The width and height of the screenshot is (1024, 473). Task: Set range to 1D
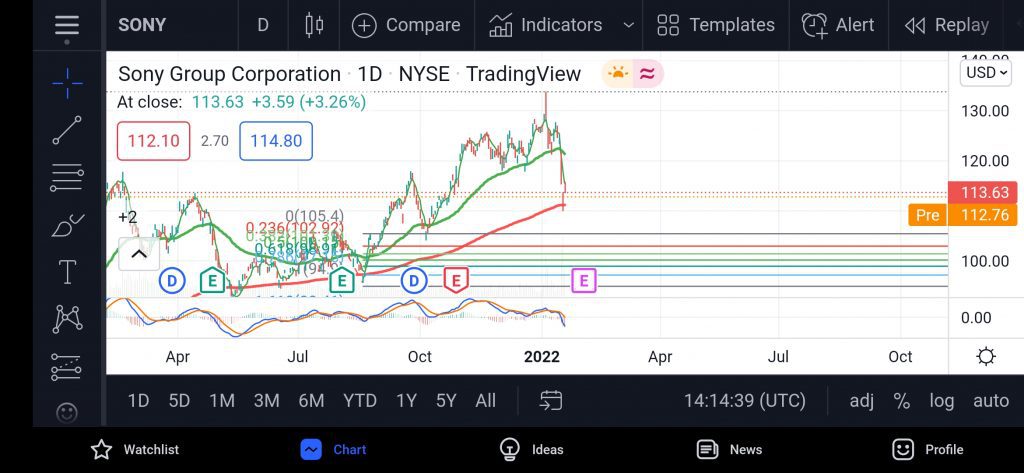[x=138, y=400]
